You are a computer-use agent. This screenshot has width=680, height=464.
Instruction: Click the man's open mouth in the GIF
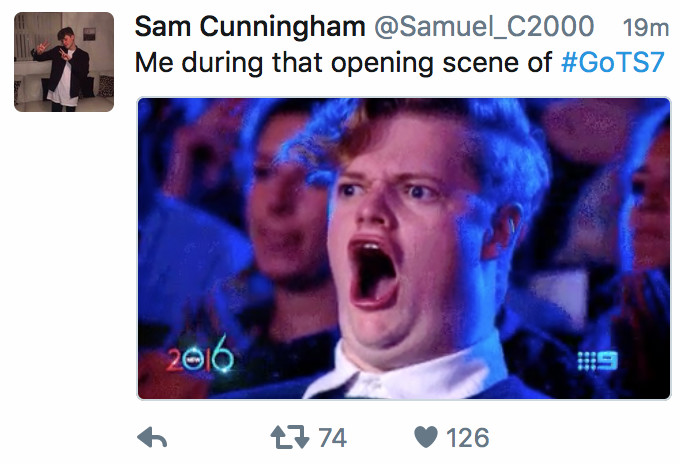374,272
